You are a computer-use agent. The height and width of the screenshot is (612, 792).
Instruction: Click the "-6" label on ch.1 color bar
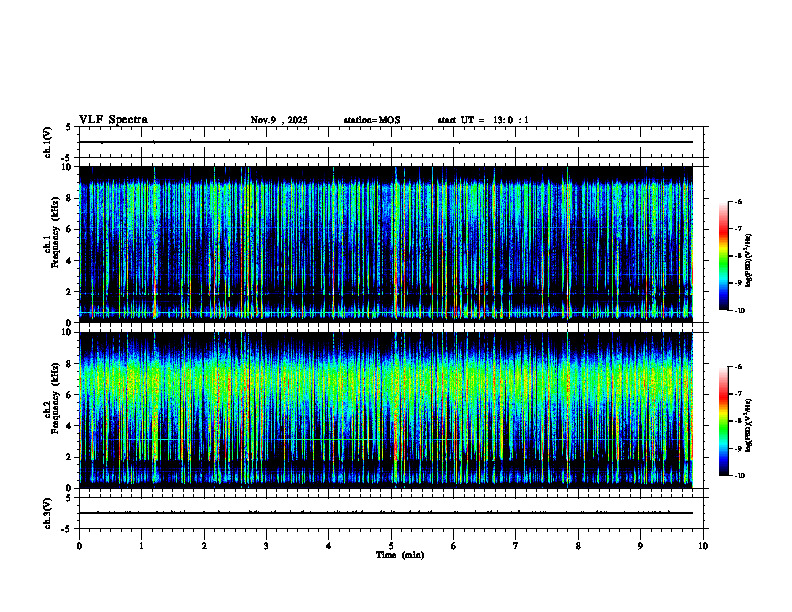pos(738,202)
